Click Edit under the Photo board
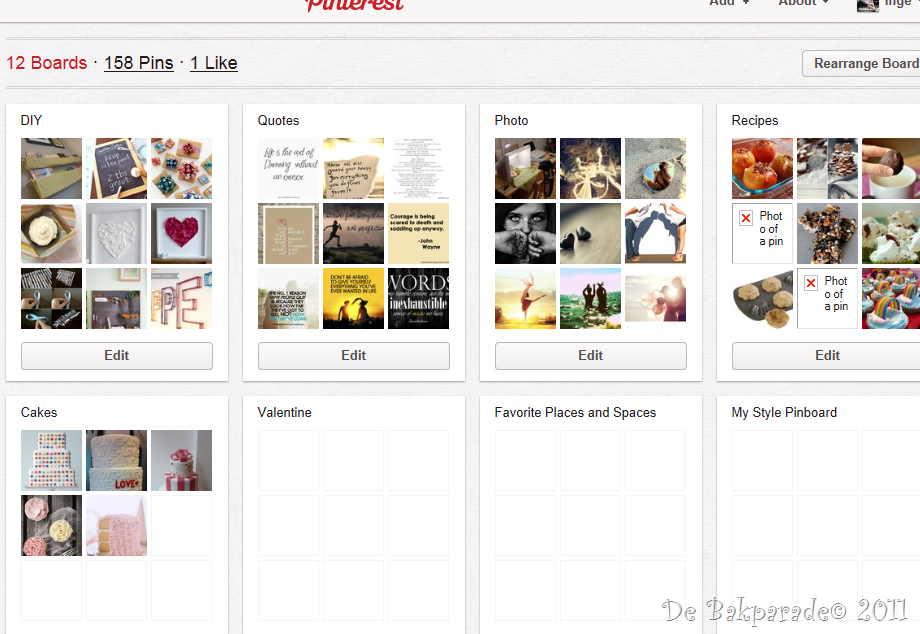 point(591,355)
